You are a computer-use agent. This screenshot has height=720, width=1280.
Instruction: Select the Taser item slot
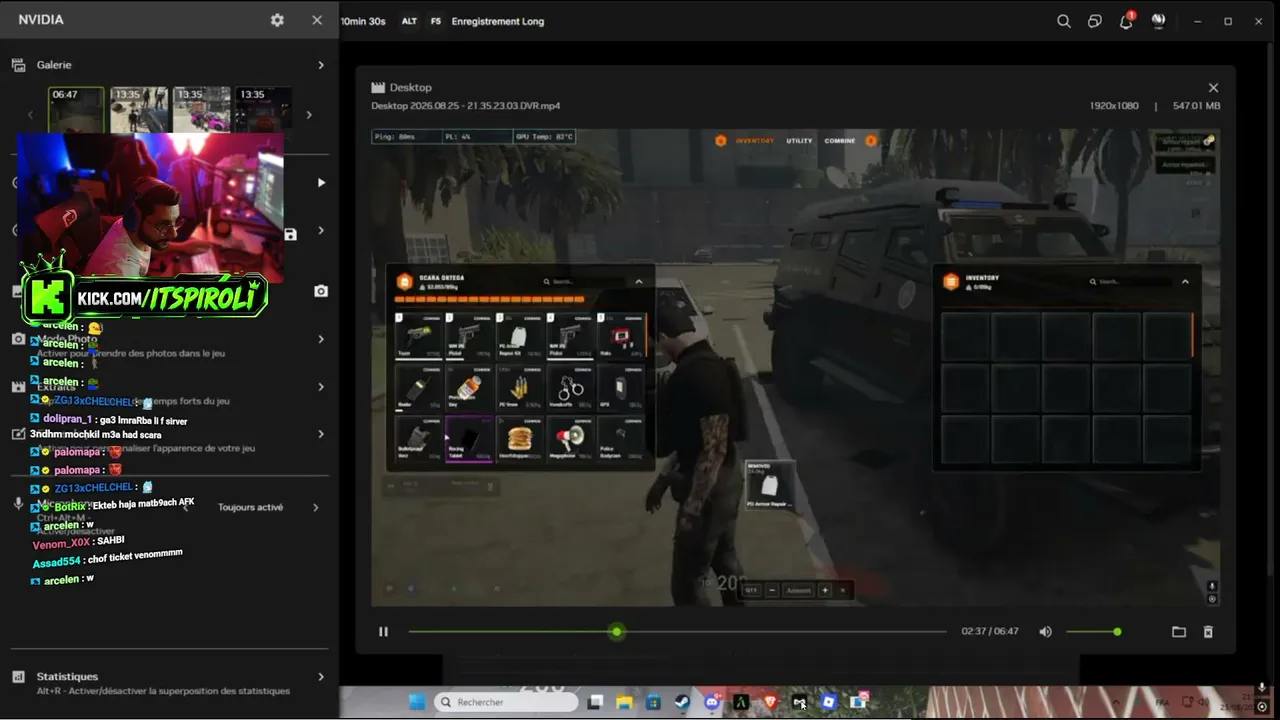418,335
